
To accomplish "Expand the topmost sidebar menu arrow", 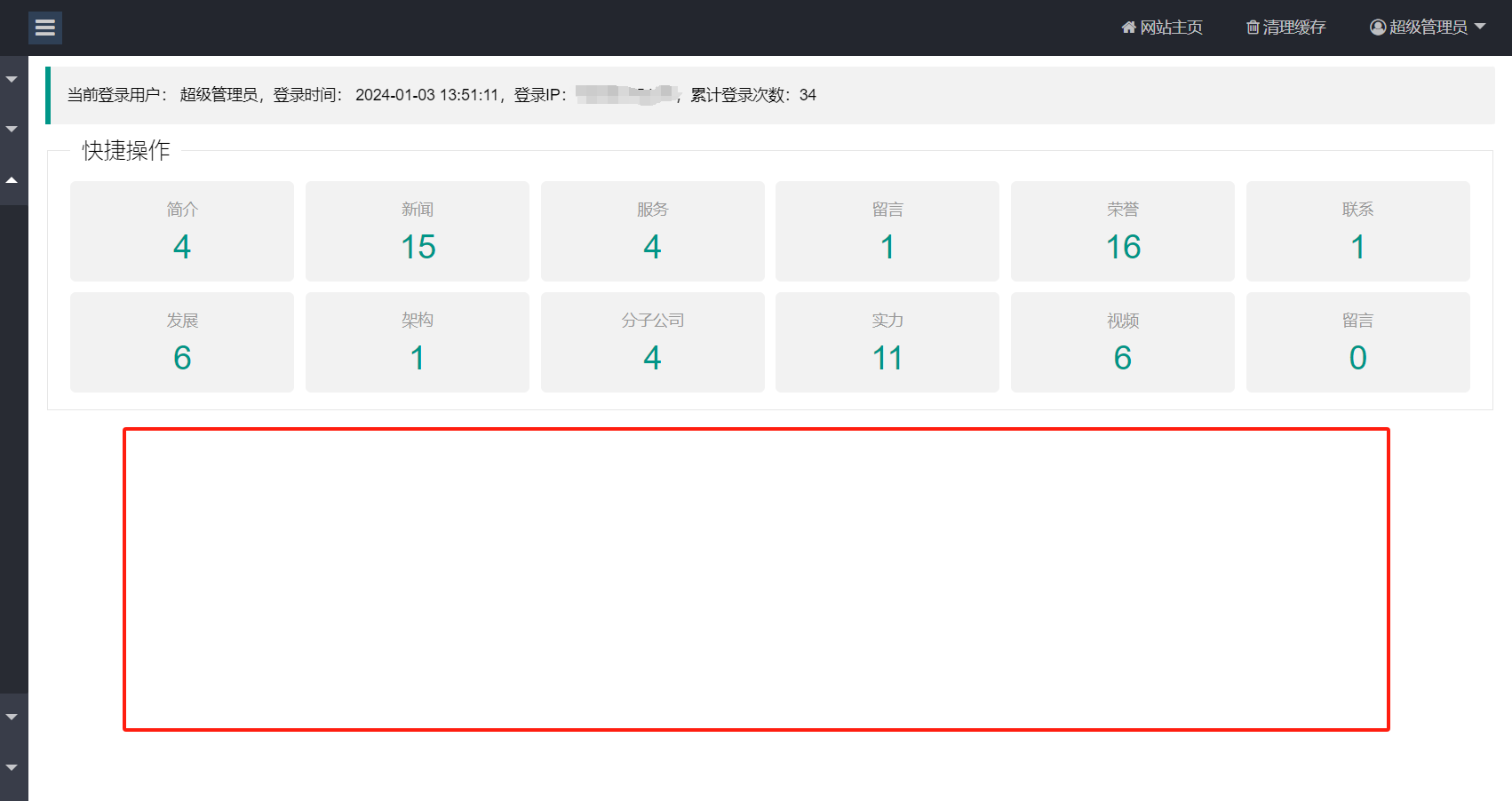I will click(12, 80).
